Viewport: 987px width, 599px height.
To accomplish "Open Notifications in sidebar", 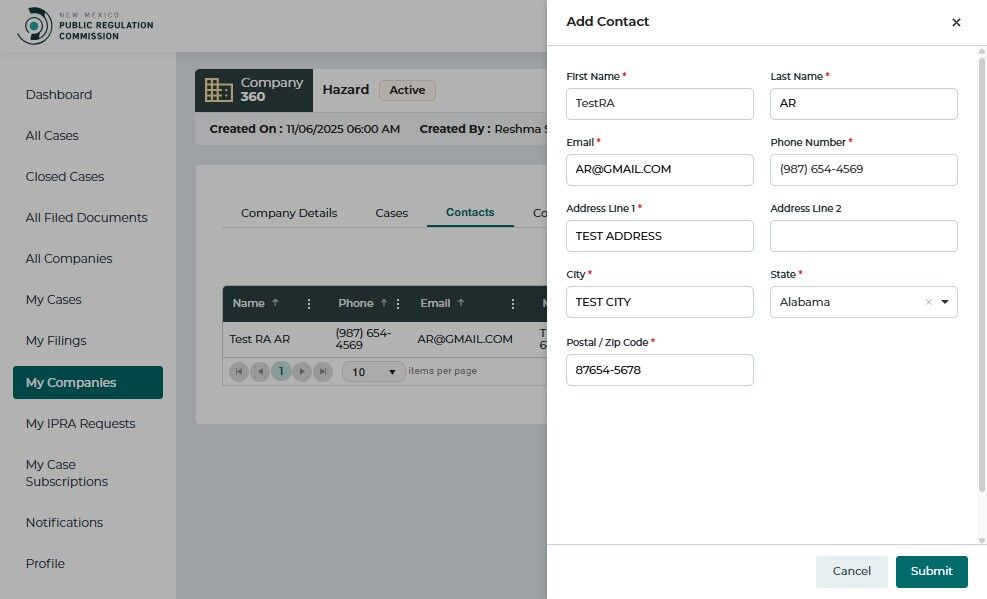I will point(64,522).
